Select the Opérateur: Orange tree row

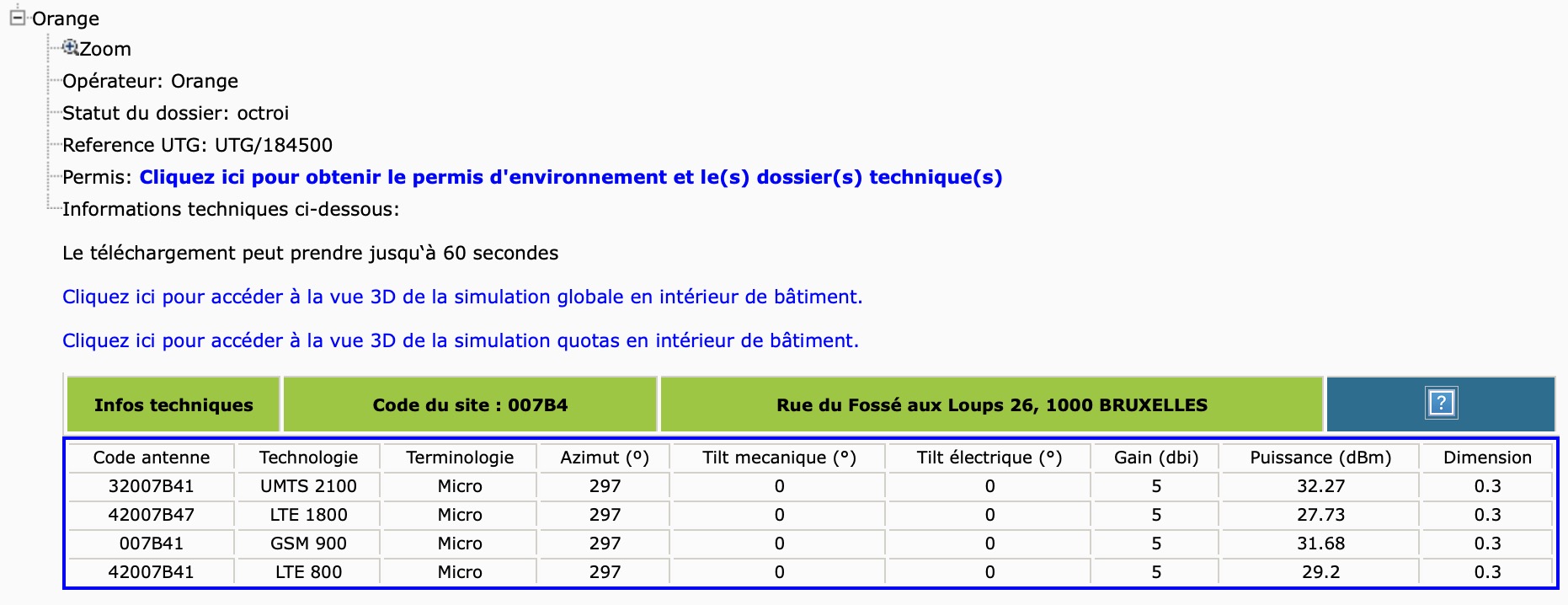pyautogui.click(x=150, y=81)
